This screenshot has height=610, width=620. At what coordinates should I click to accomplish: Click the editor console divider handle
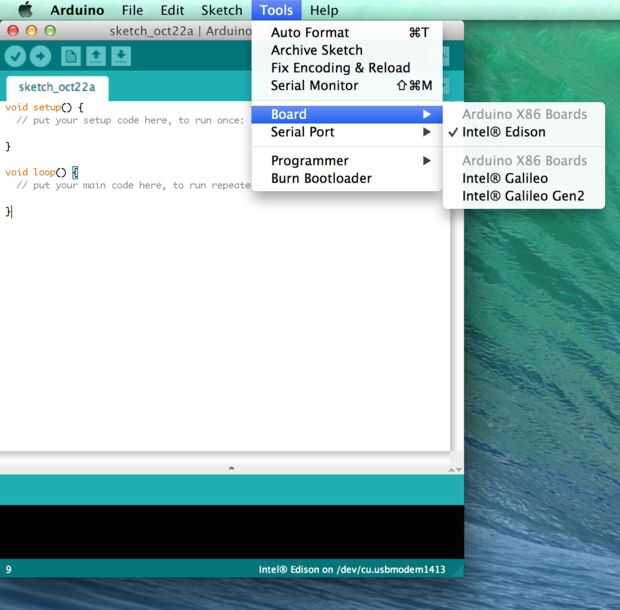[x=232, y=468]
